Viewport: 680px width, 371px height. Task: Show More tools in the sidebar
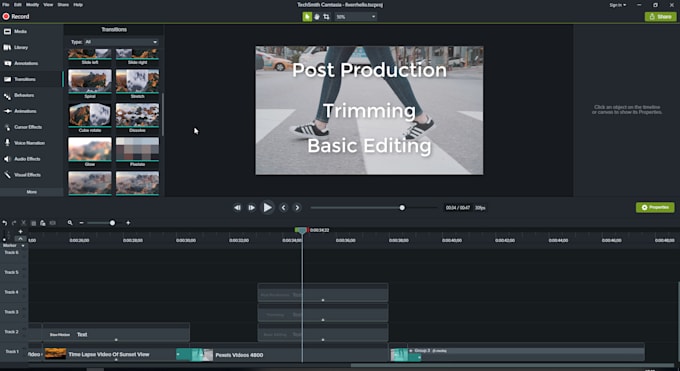pyautogui.click(x=31, y=192)
